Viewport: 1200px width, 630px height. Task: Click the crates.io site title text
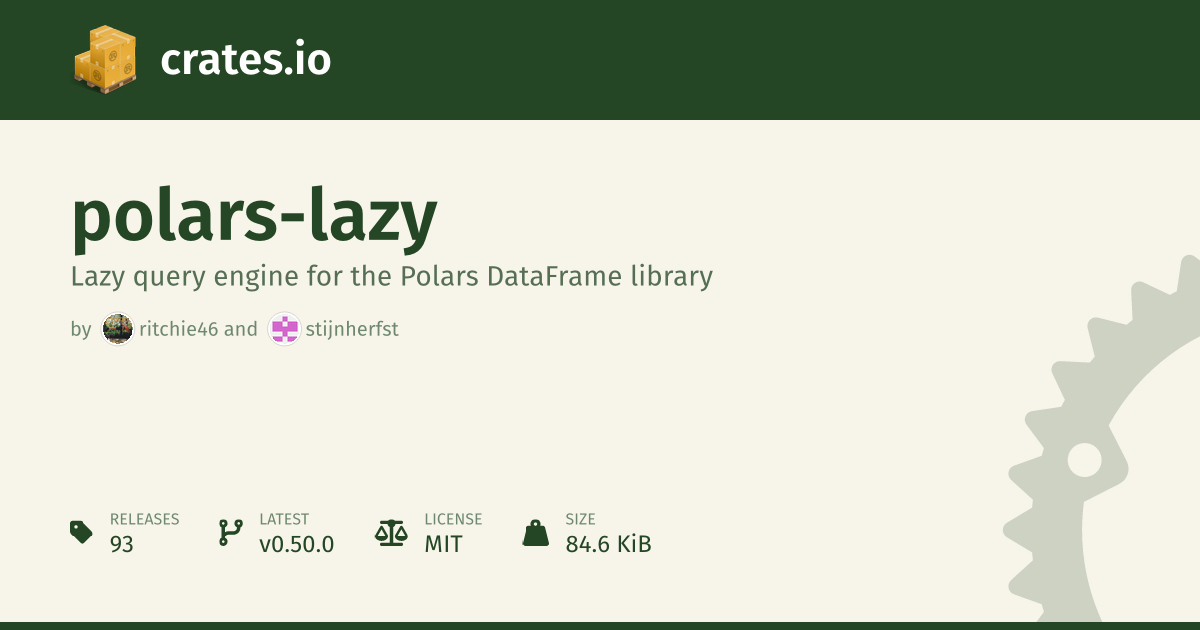coord(245,60)
